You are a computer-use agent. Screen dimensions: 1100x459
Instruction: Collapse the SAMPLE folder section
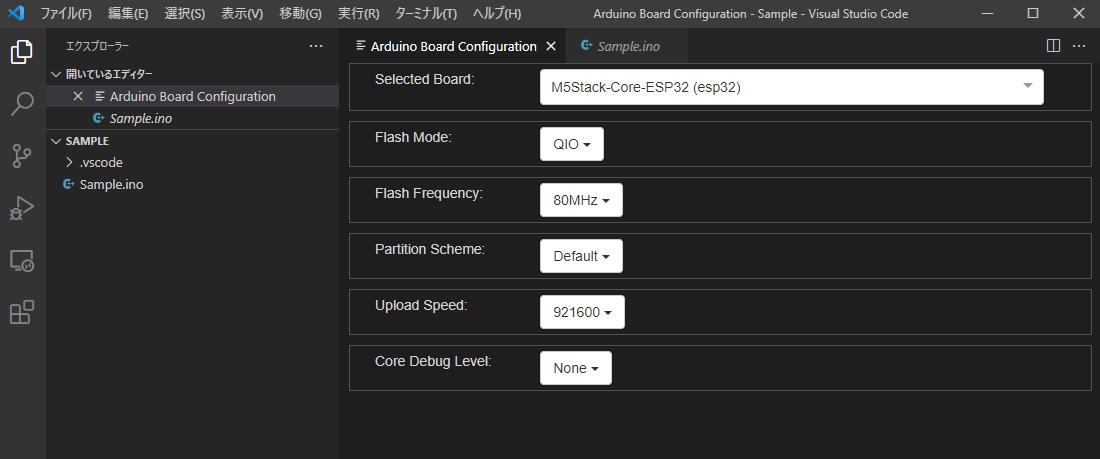(x=57, y=140)
